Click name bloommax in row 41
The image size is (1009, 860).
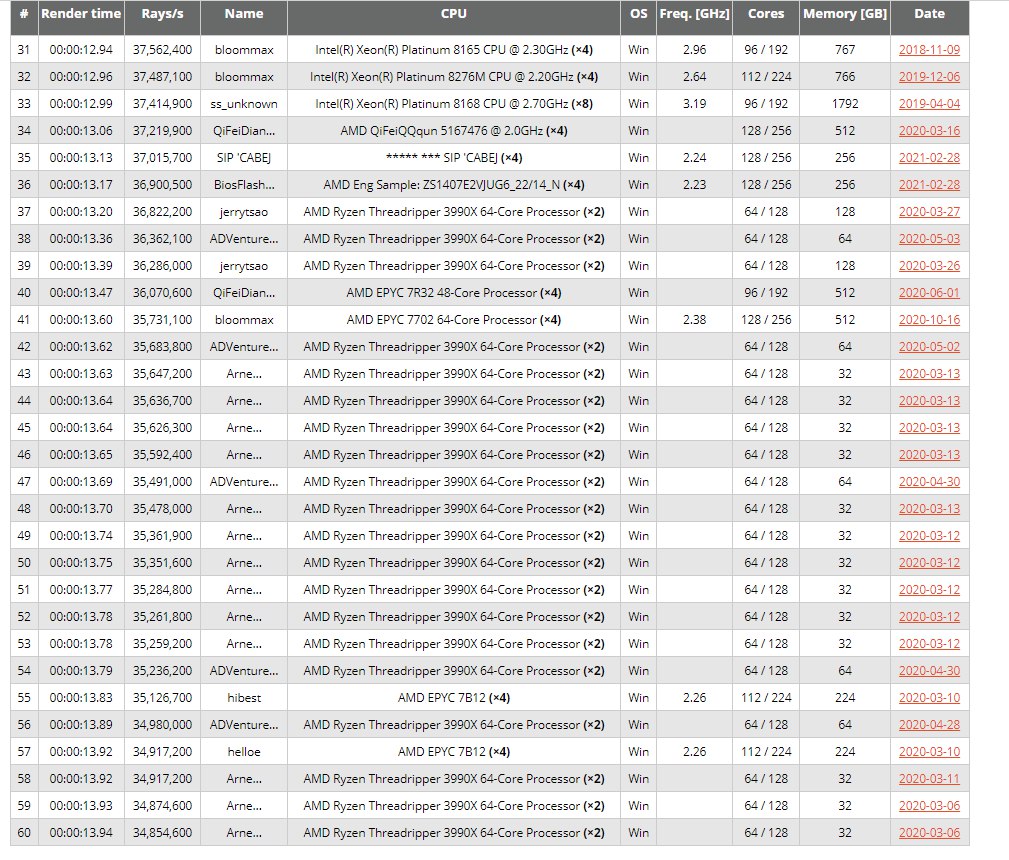pos(244,320)
